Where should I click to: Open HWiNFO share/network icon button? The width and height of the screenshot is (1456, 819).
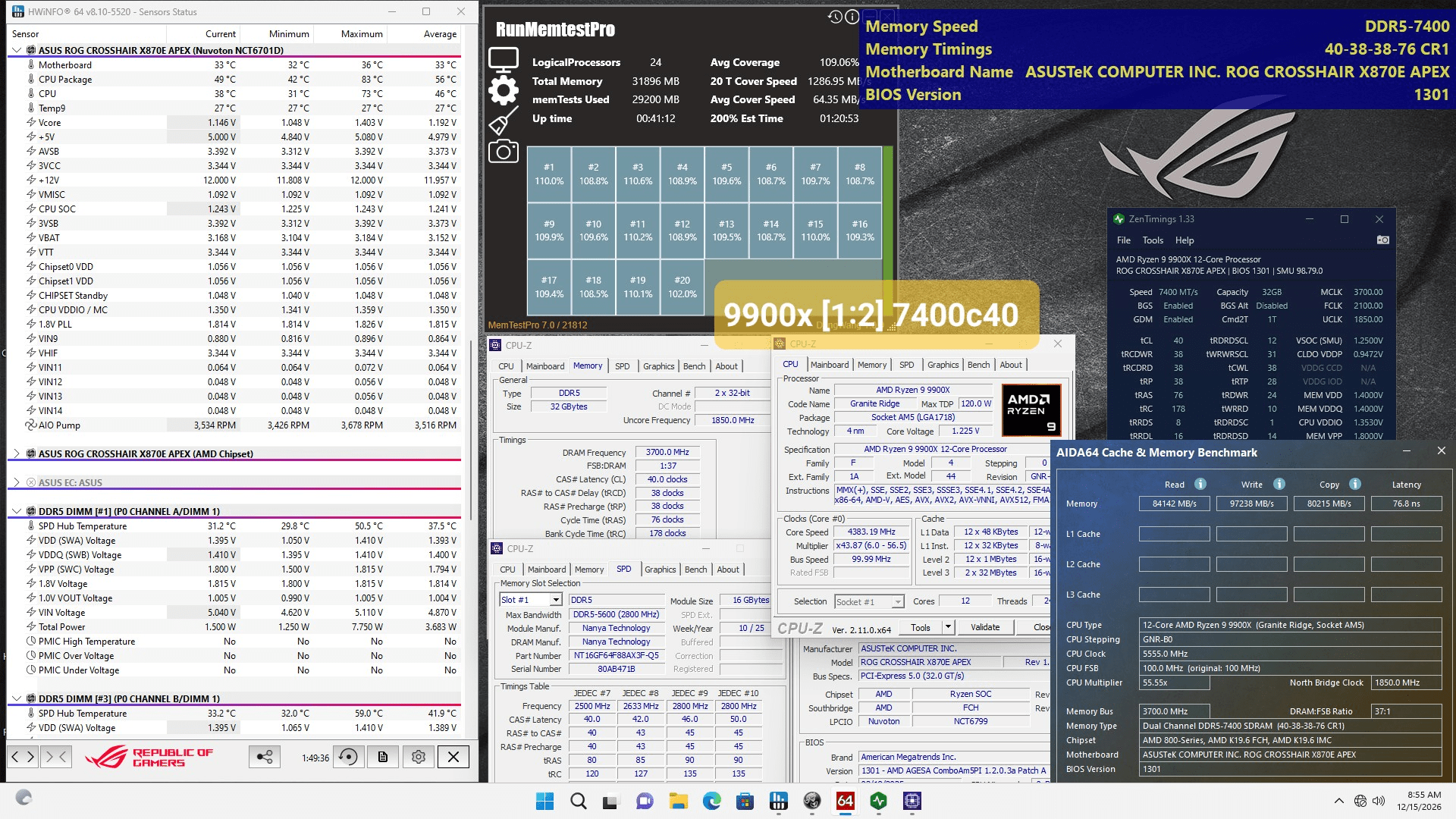264,757
